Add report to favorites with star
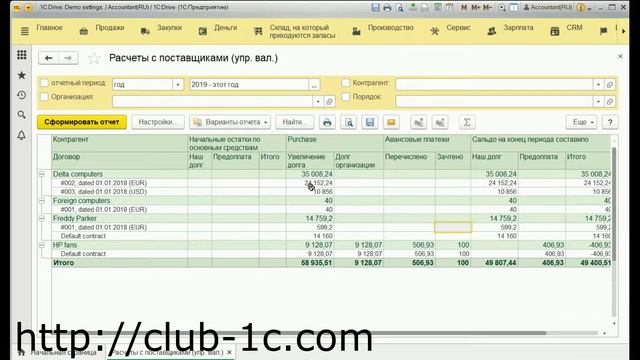Screen dimensions: 640x360 tap(94, 58)
